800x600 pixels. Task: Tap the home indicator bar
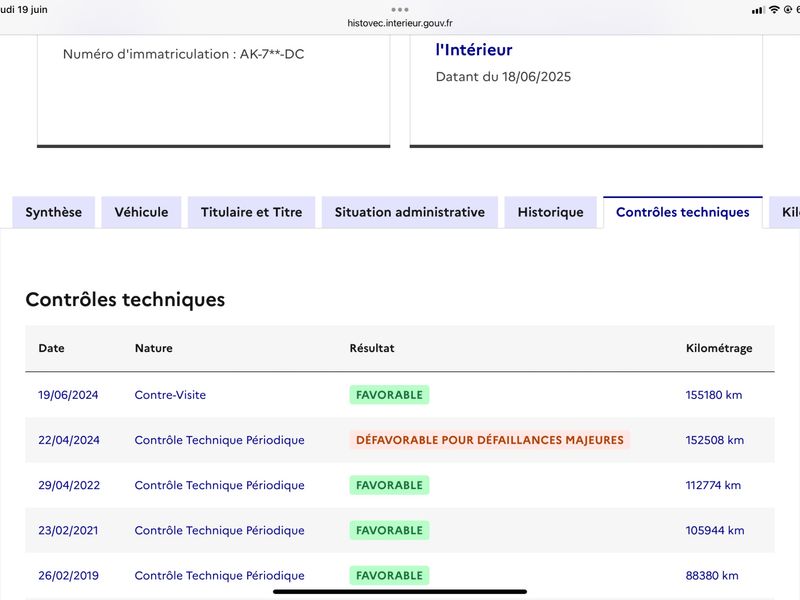coord(399,592)
